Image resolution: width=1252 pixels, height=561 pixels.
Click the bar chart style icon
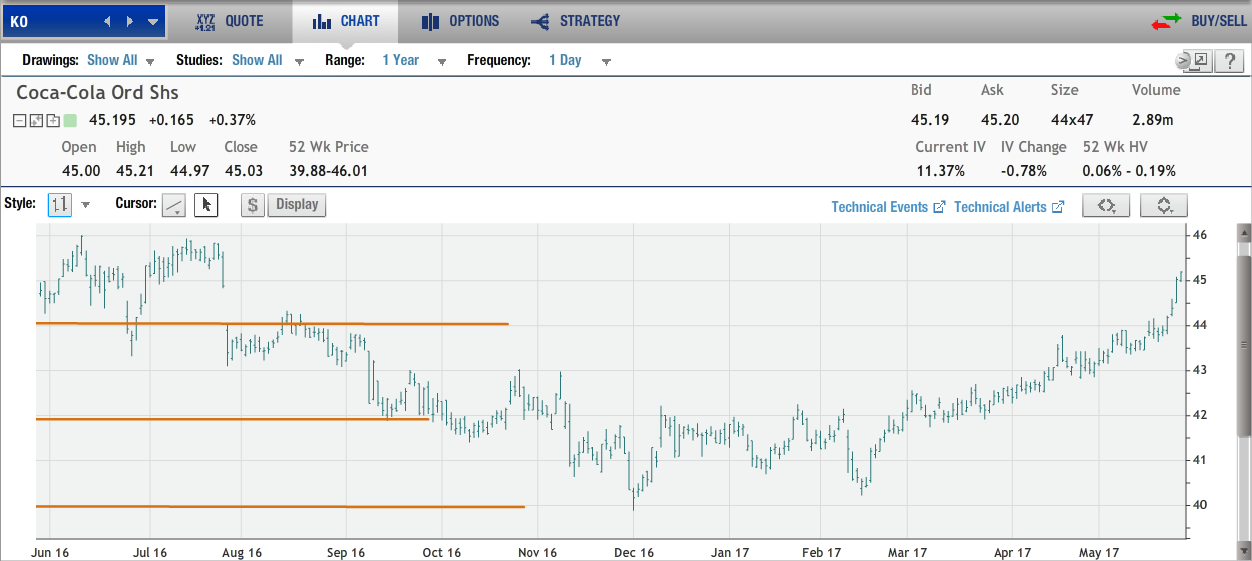[60, 205]
